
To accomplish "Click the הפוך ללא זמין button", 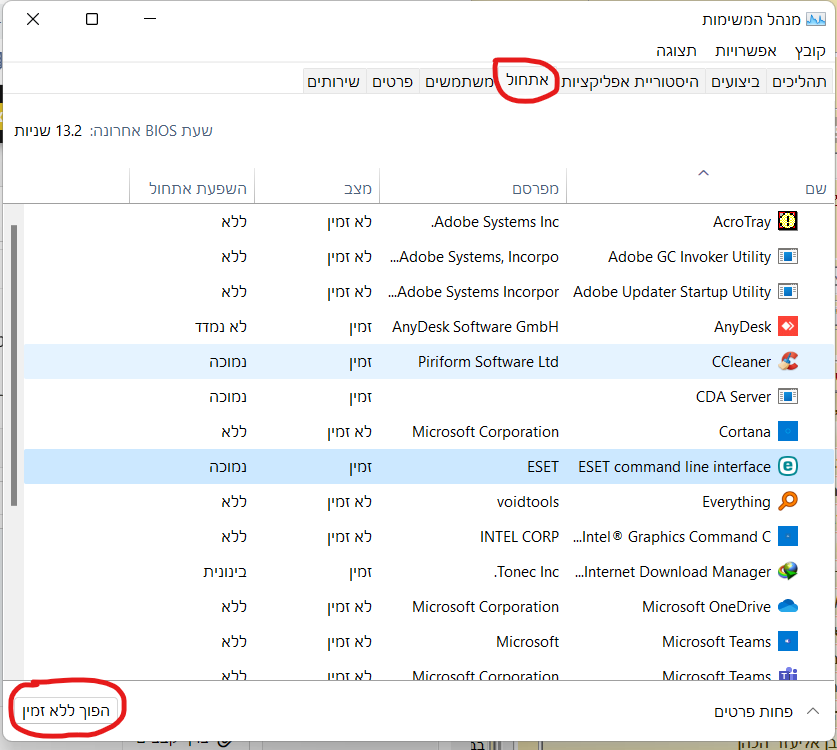I will pos(66,710).
